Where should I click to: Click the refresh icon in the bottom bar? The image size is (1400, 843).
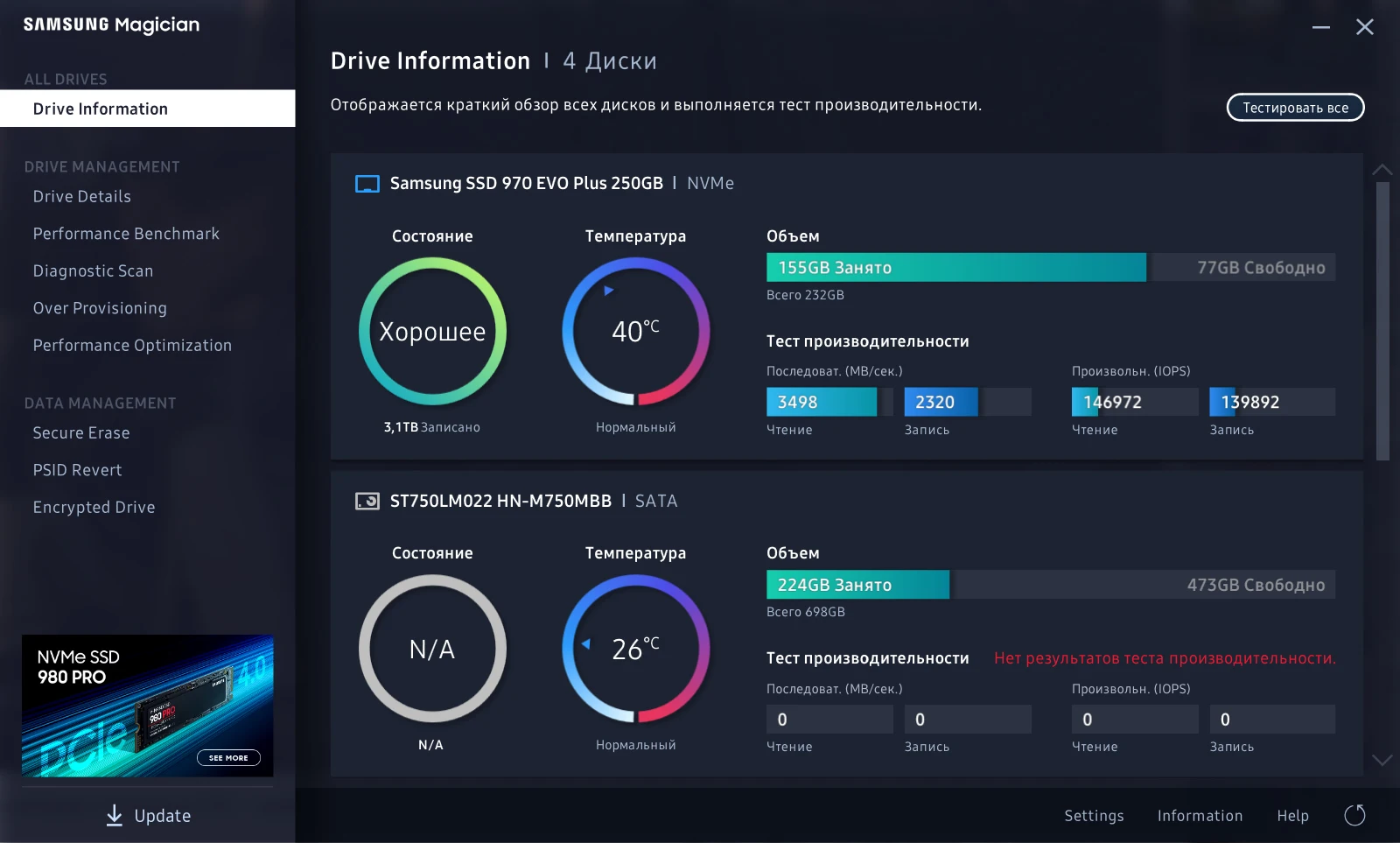pos(1354,816)
